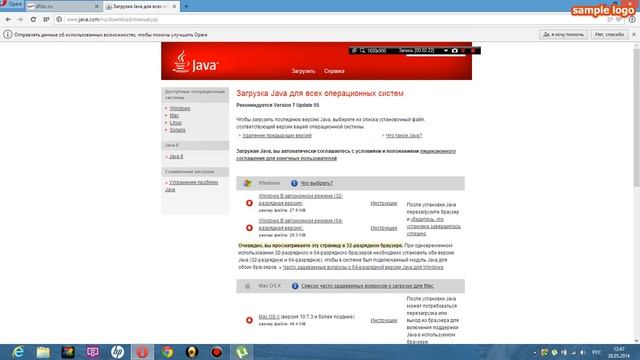Select Linux in the sidebar OS list
This screenshot has width=640, height=360.
(176, 122)
